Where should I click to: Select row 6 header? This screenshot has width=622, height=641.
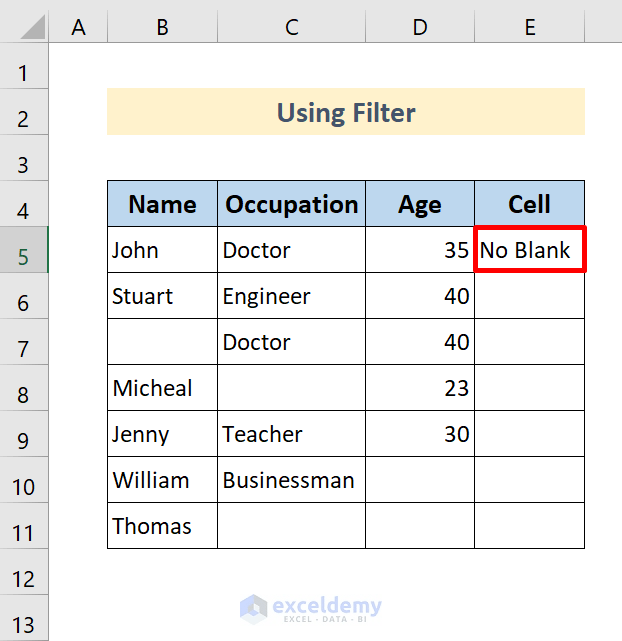[24, 296]
